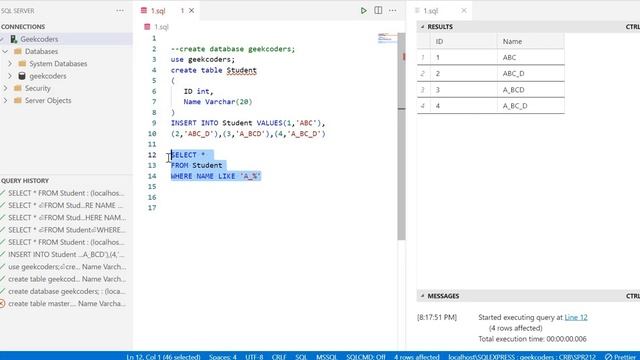This screenshot has width=640, height=360.
Task: Change connection via localhost\SQLEXPRESS status entry
Action: click(522, 357)
